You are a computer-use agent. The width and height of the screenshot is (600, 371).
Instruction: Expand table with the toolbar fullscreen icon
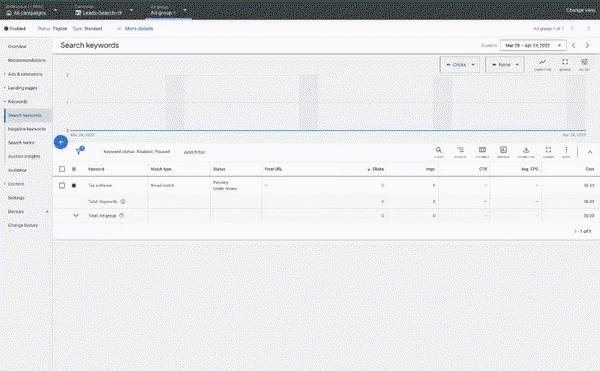point(548,150)
